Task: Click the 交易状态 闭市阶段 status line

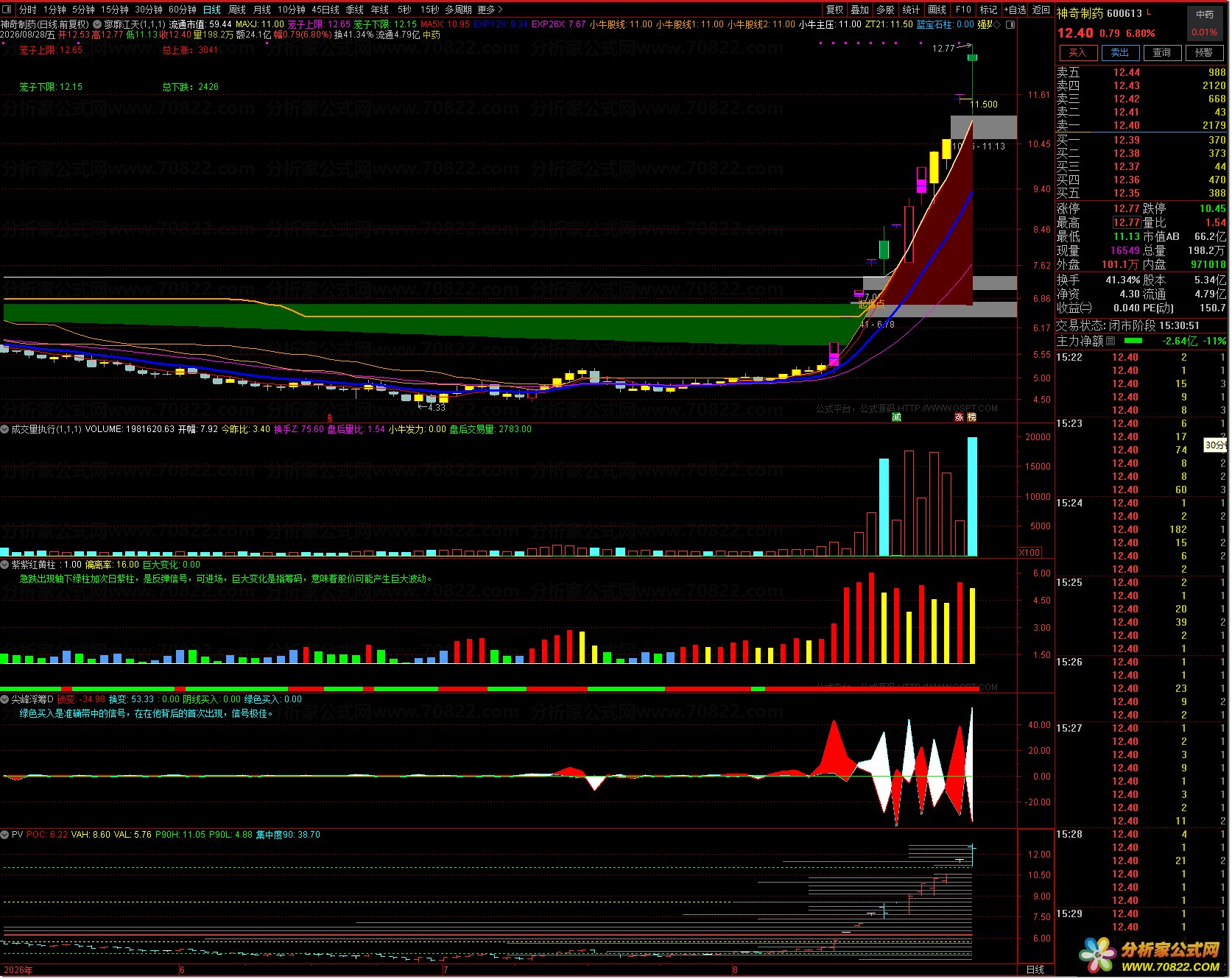Action: click(1128, 325)
